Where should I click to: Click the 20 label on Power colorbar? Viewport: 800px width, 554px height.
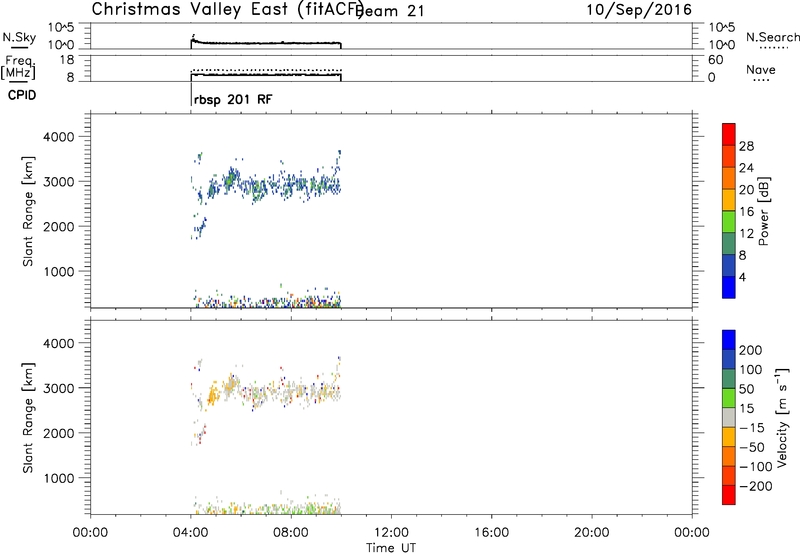click(x=746, y=190)
